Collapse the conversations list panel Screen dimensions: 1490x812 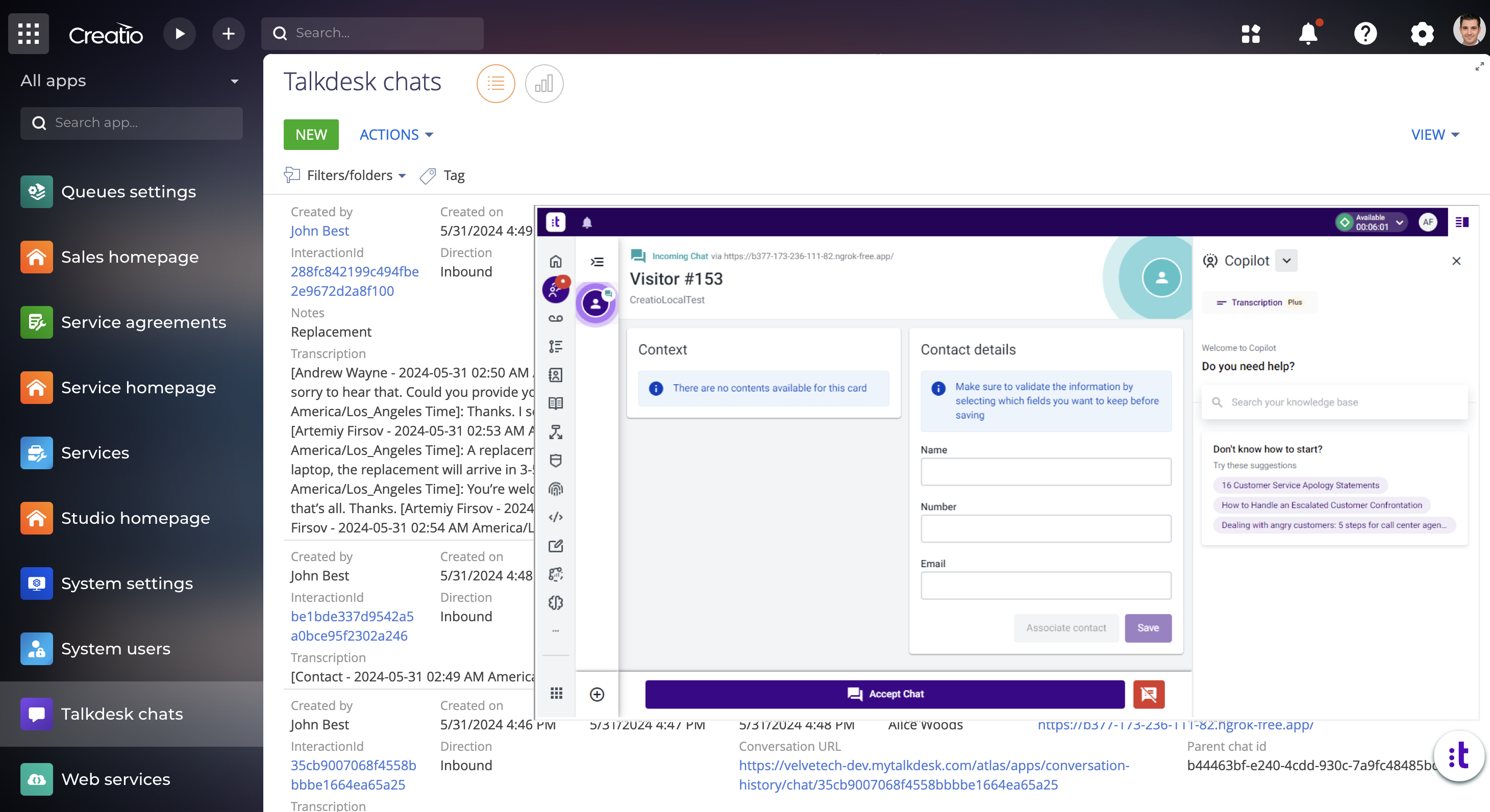pyautogui.click(x=597, y=262)
